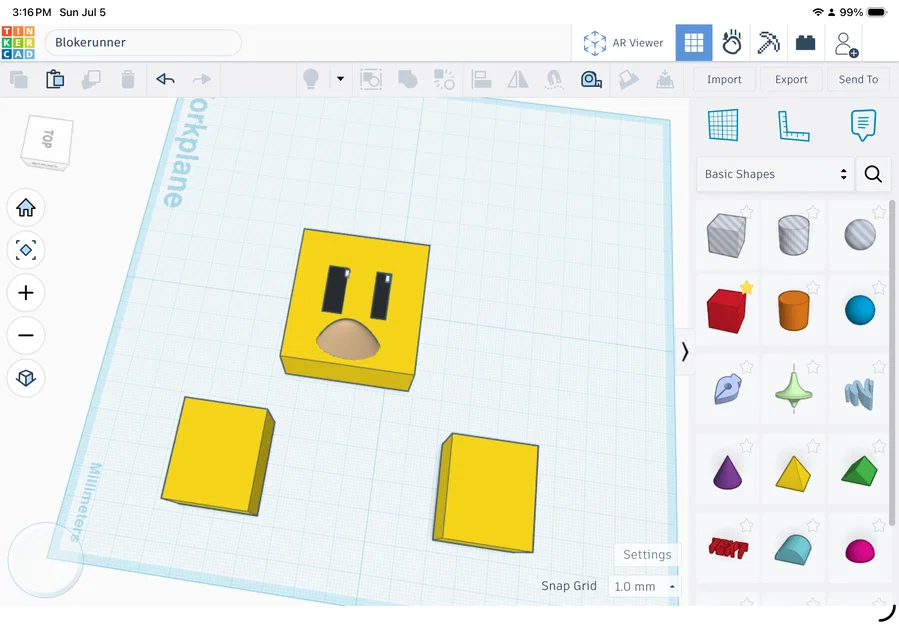899x625 pixels.
Task: Toggle orthographic perspective view cube icon
Action: point(26,378)
